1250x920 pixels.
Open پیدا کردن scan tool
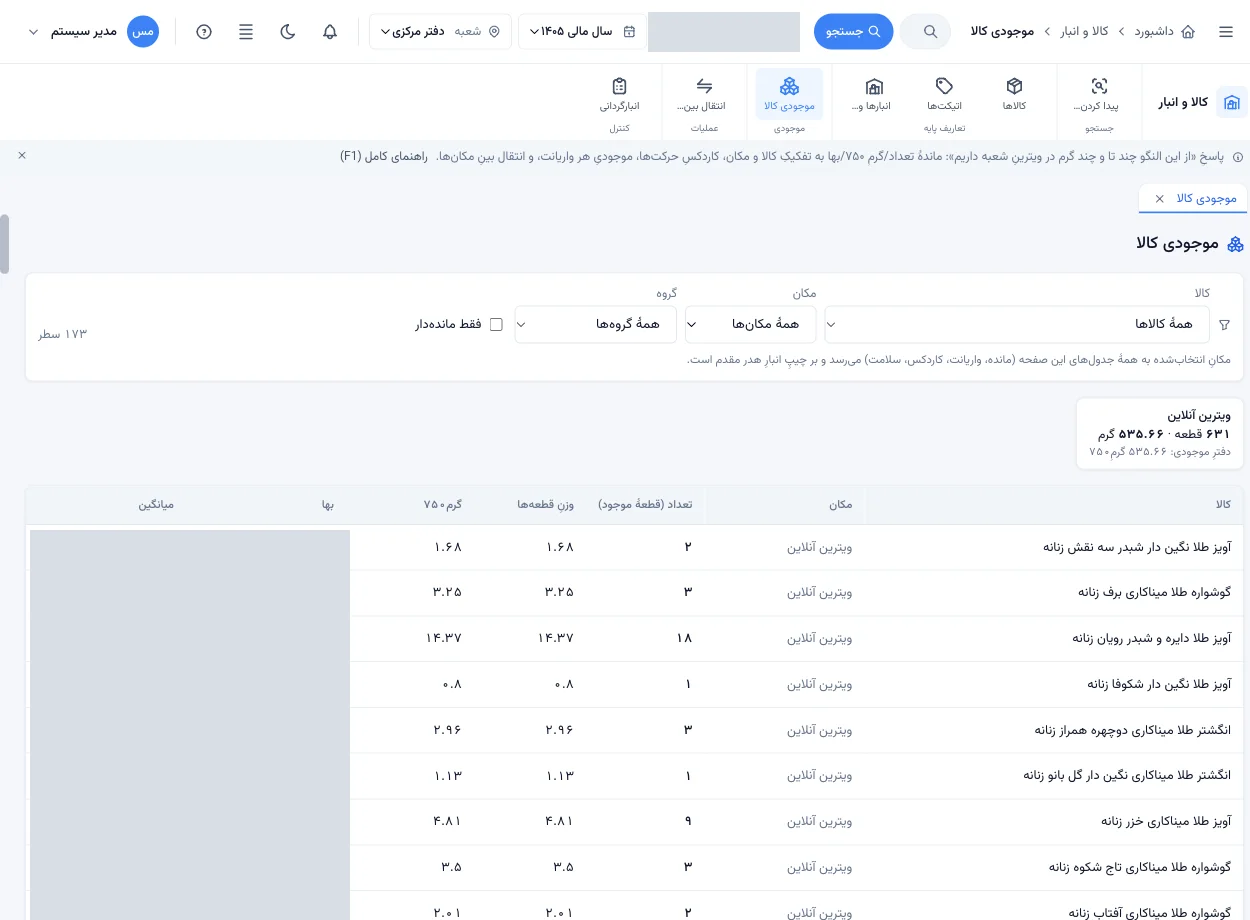click(x=1099, y=94)
